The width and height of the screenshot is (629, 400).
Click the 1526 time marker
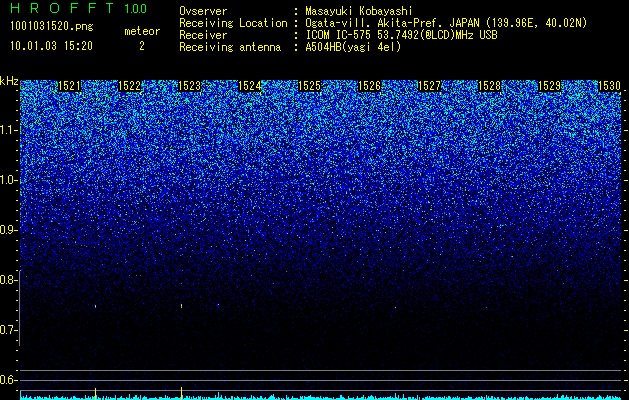point(369,86)
